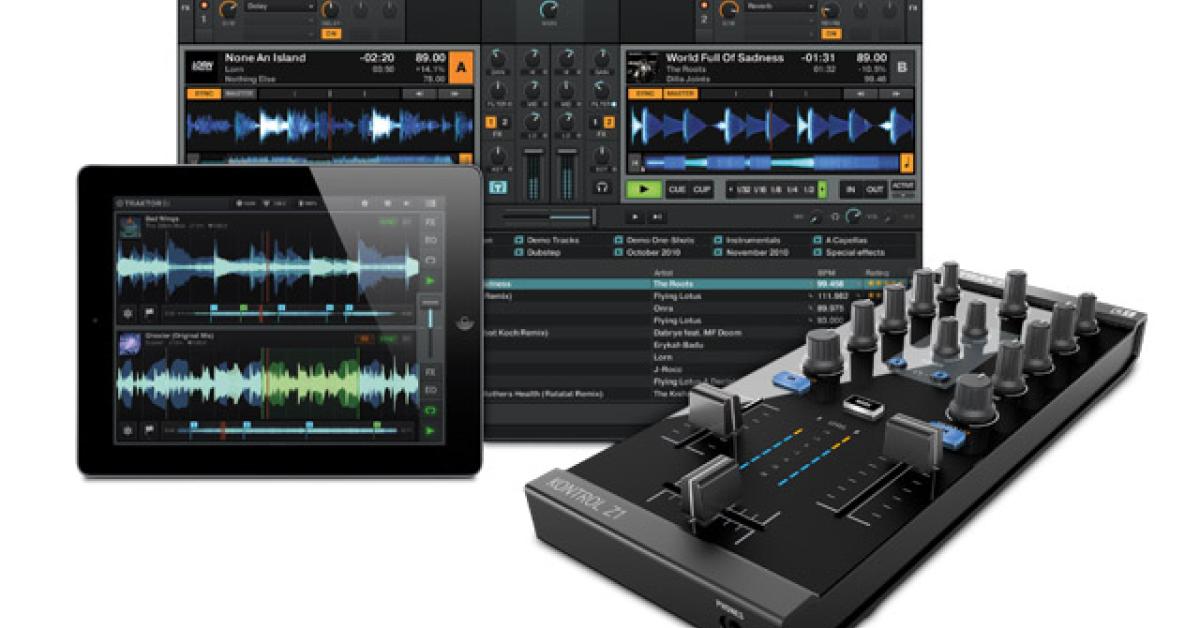
Task: Click the EQ button on the iPad top deck
Action: pyautogui.click(x=430, y=241)
